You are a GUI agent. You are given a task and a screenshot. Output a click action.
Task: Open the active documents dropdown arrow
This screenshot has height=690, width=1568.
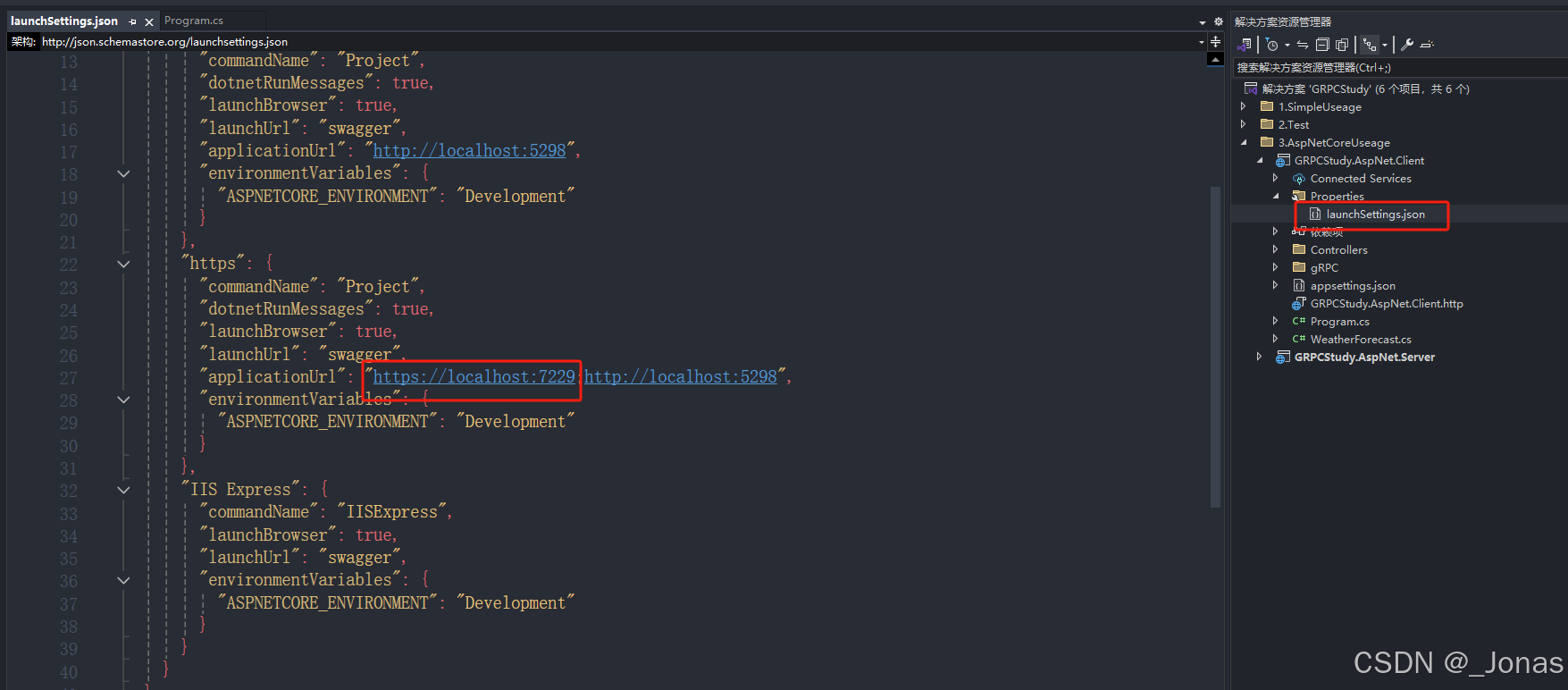coord(1202,22)
